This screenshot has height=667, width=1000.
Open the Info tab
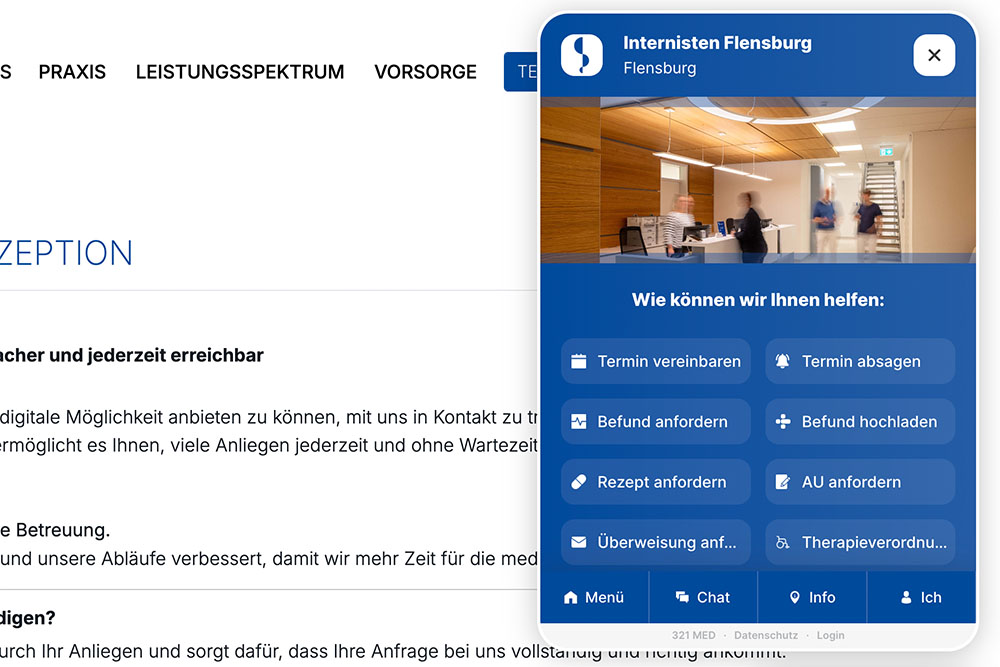[812, 597]
